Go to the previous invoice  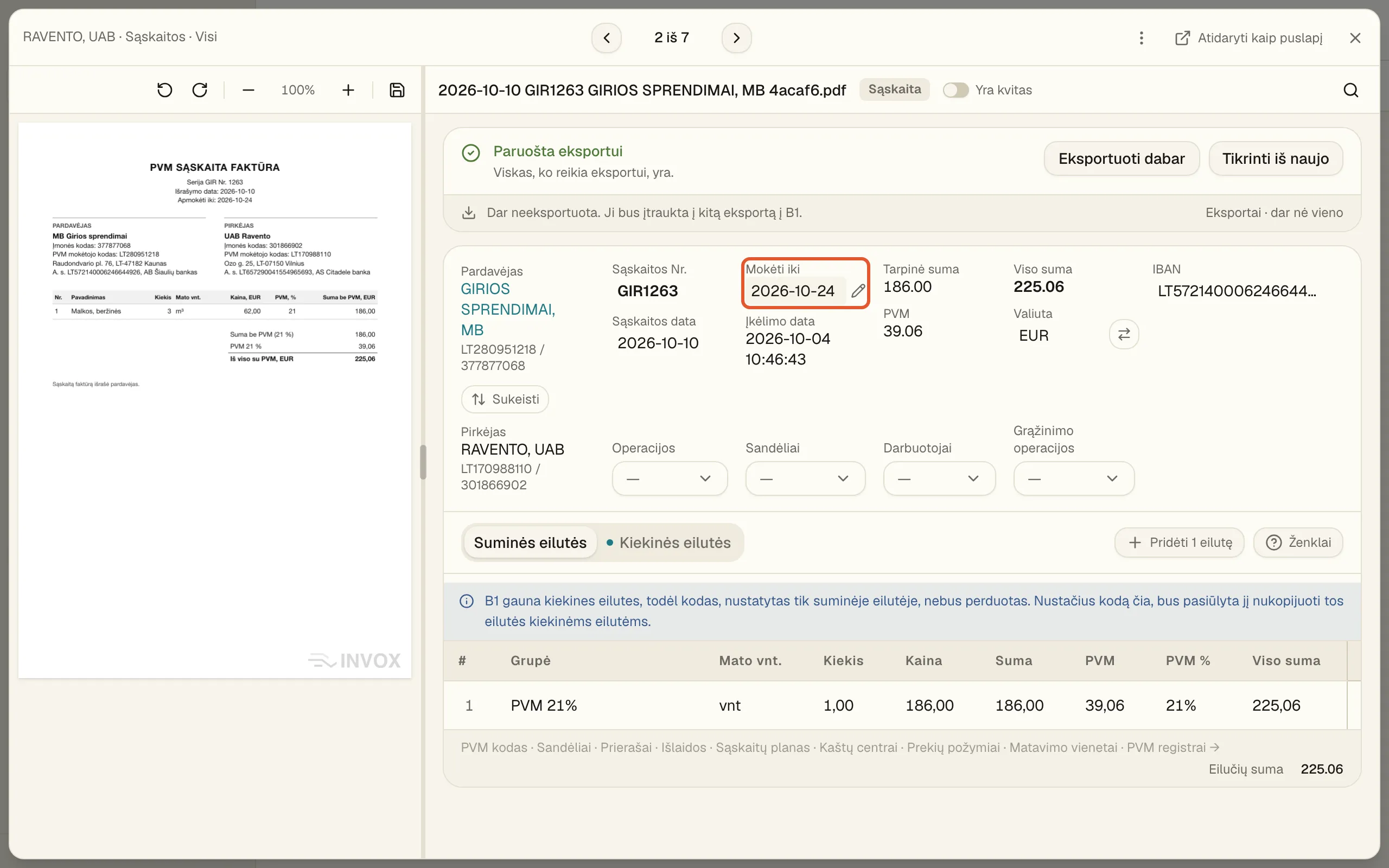607,38
